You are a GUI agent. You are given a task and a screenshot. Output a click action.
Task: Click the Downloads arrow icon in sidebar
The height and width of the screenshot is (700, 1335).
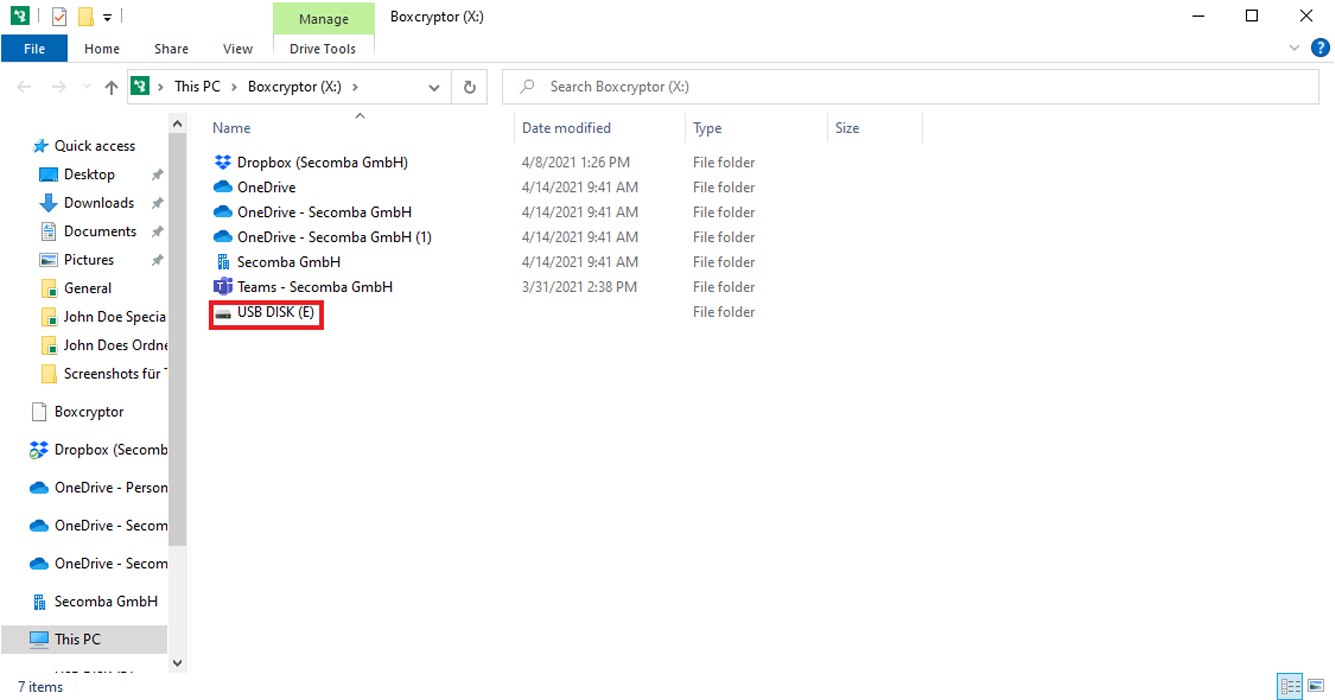(48, 203)
